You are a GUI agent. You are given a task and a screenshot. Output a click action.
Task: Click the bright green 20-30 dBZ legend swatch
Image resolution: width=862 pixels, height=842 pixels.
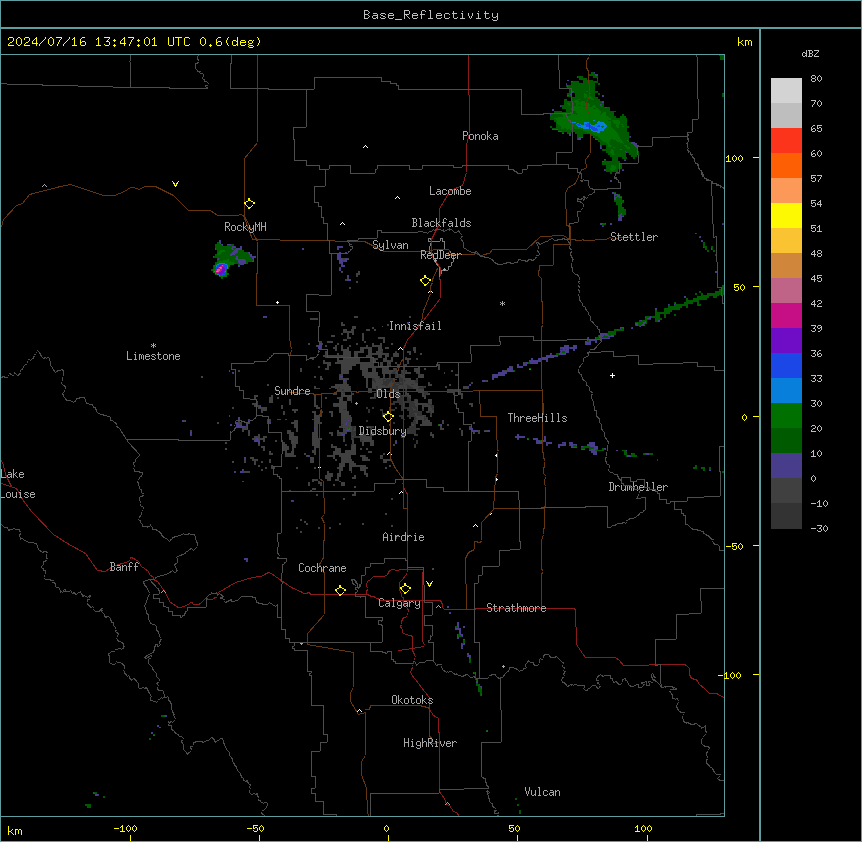786,416
